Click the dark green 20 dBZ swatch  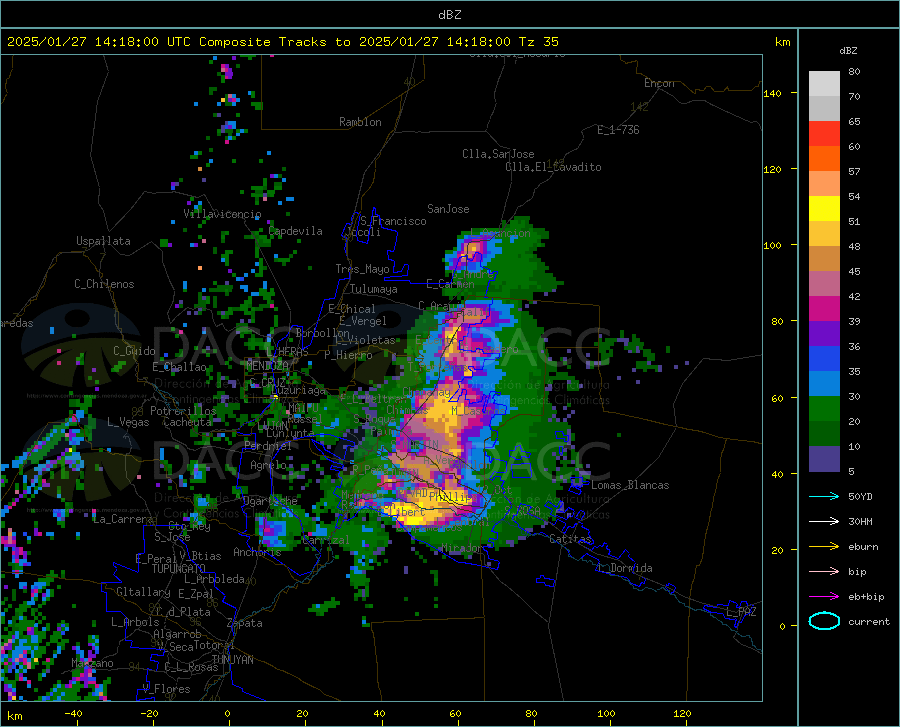(824, 434)
